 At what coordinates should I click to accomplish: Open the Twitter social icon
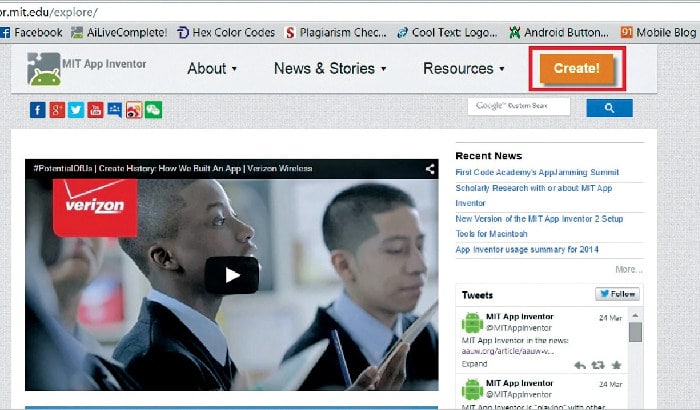pyautogui.click(x=76, y=110)
